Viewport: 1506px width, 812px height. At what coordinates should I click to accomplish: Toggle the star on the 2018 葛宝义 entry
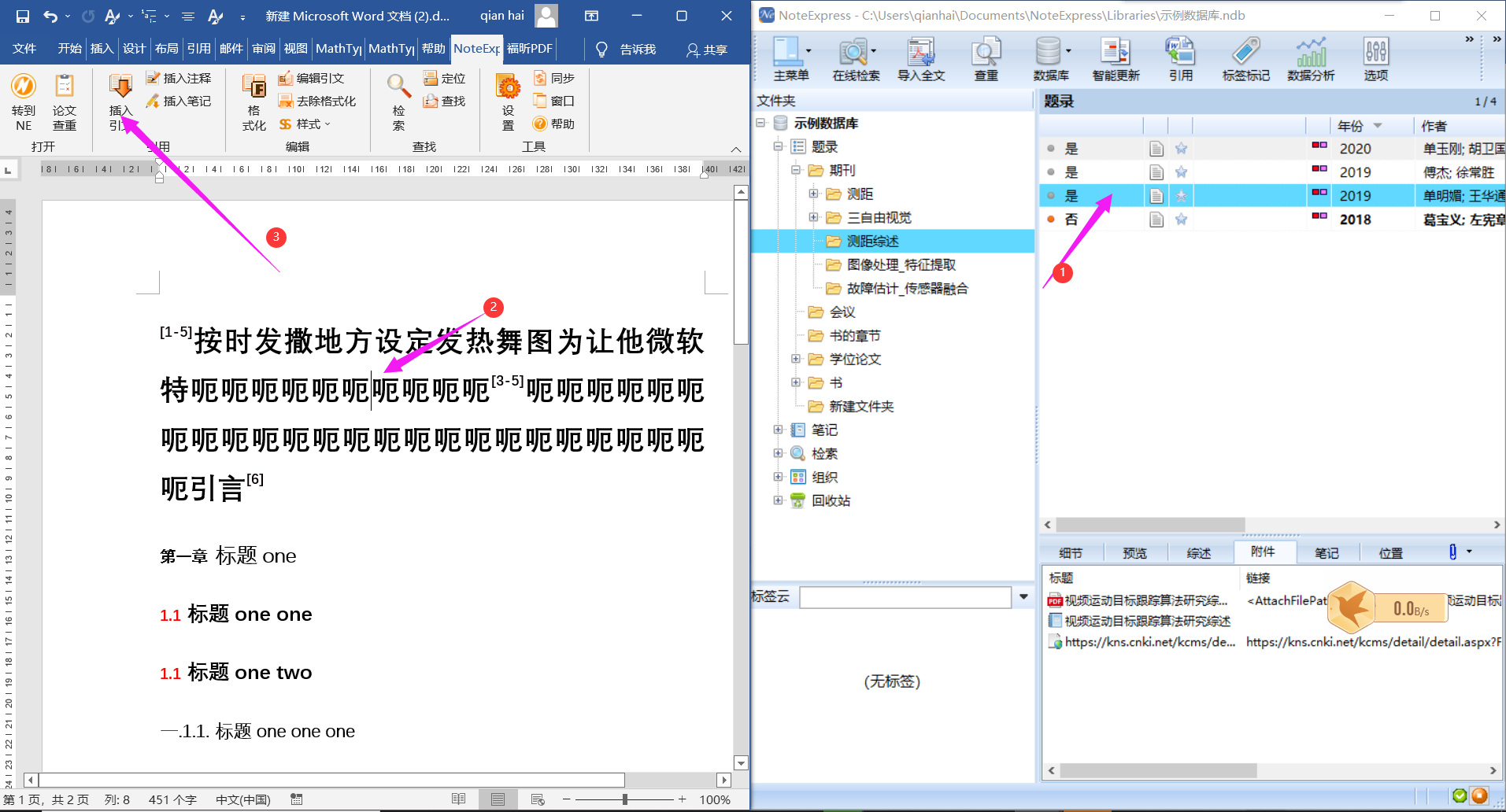(1181, 220)
